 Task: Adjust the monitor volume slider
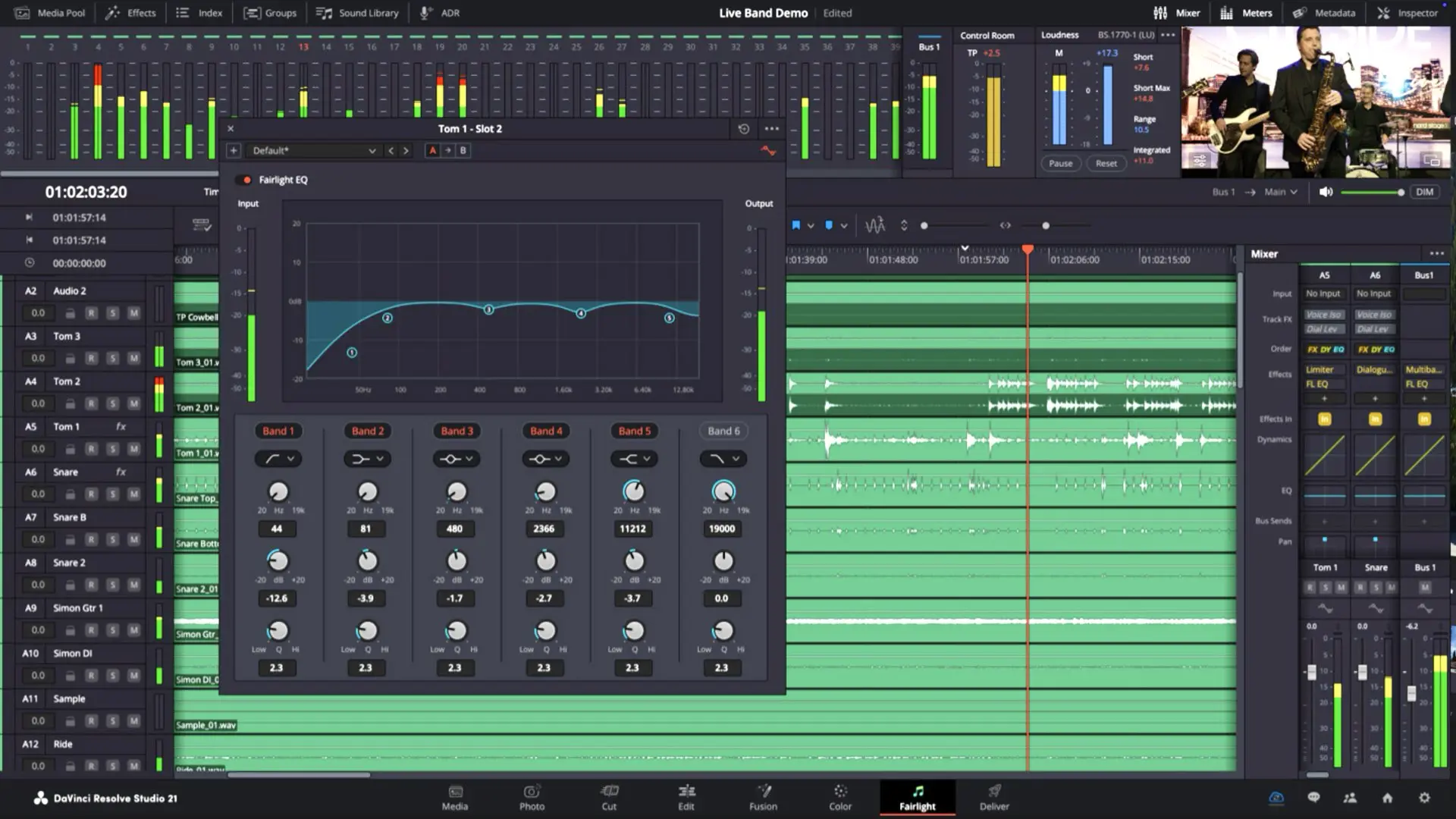(x=1373, y=192)
